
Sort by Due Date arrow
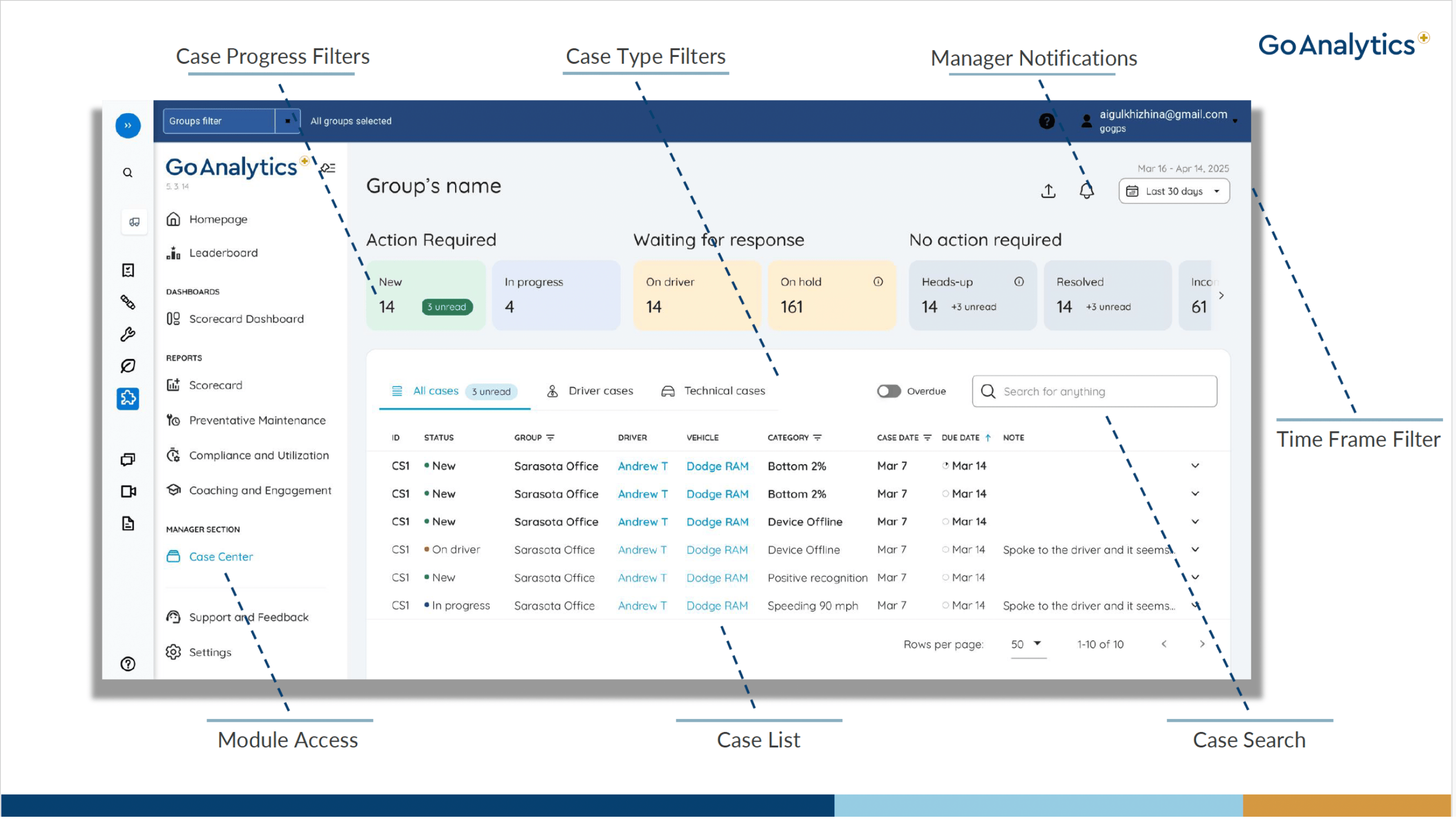pos(988,438)
